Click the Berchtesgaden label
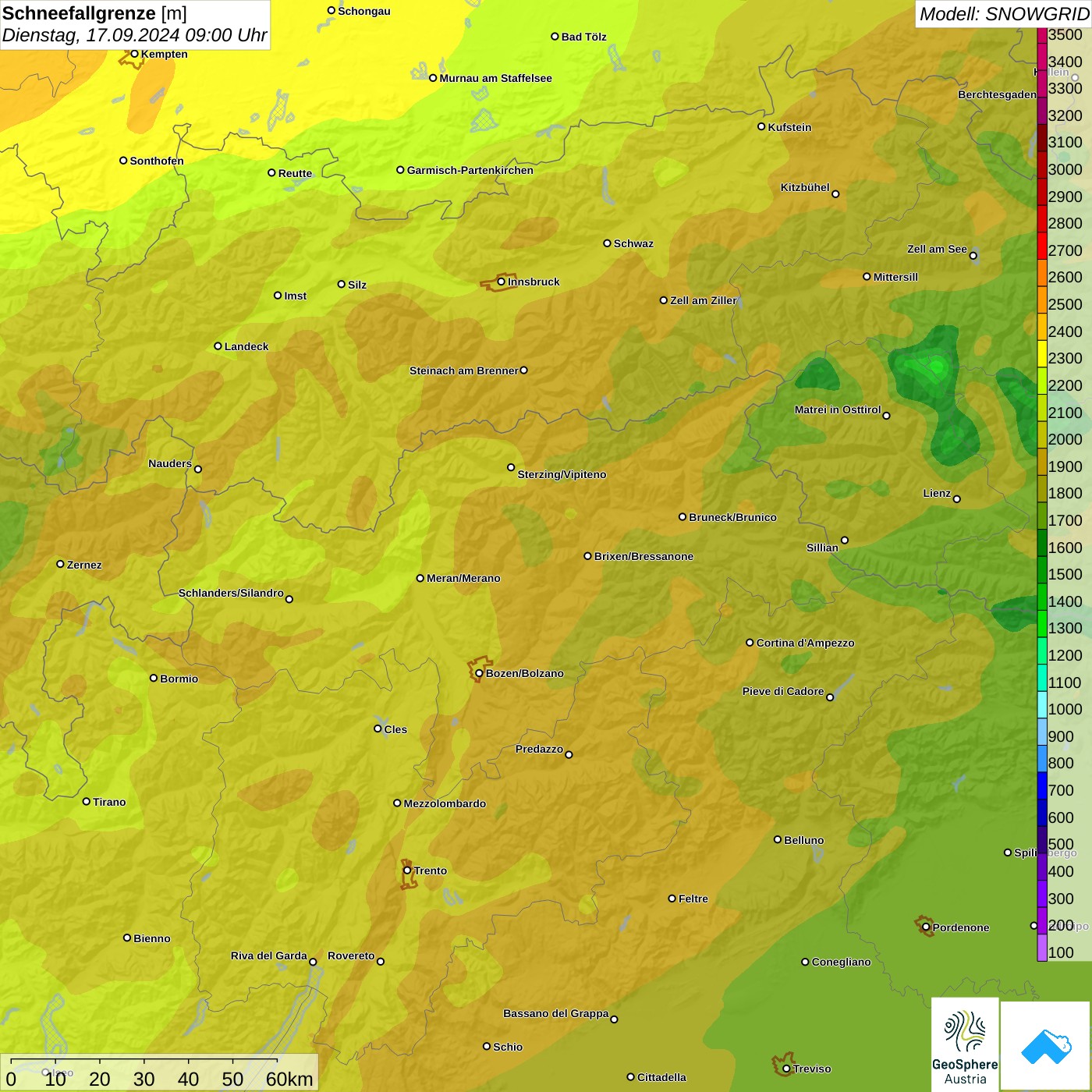 pyautogui.click(x=997, y=94)
